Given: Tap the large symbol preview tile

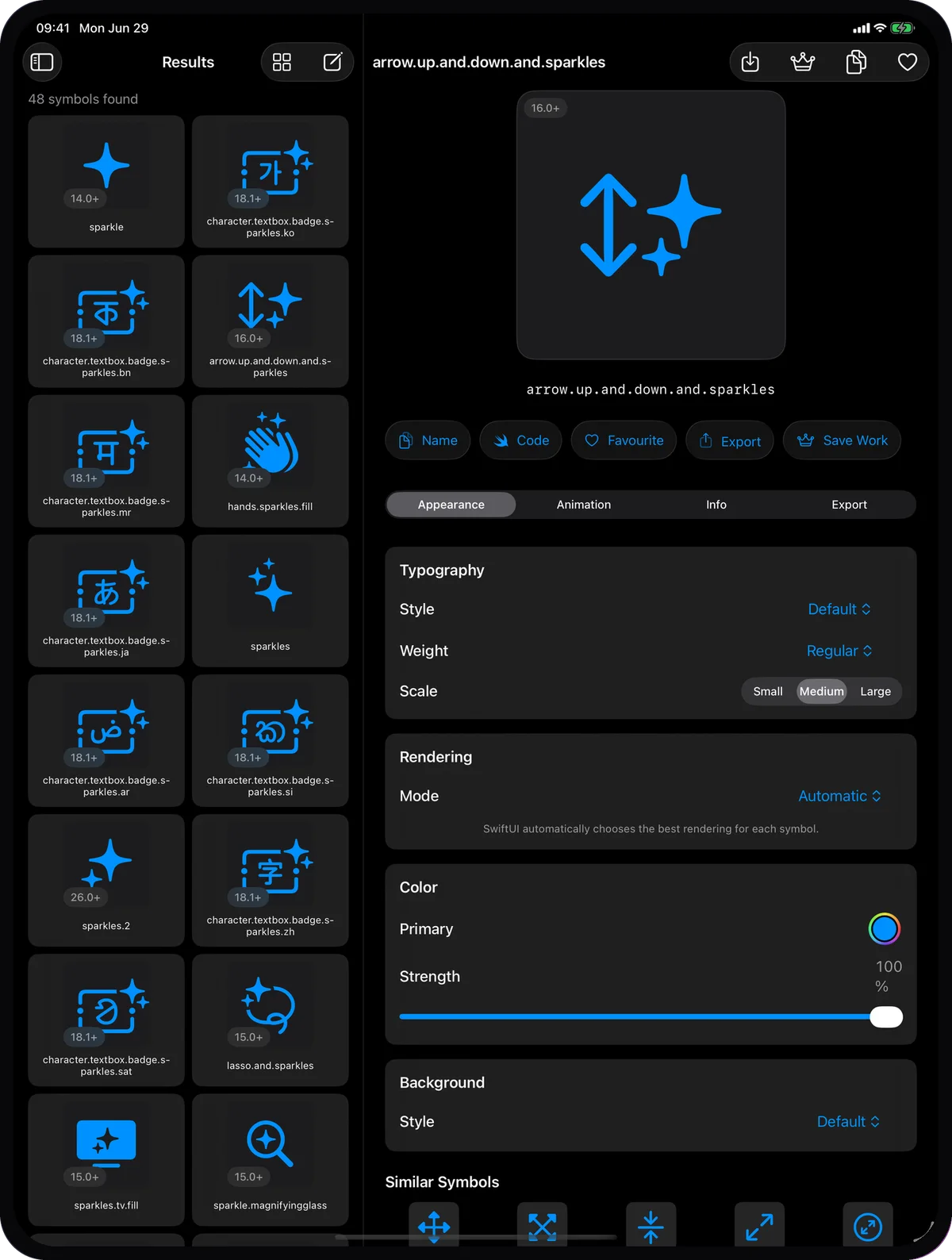Looking at the screenshot, I should [651, 225].
